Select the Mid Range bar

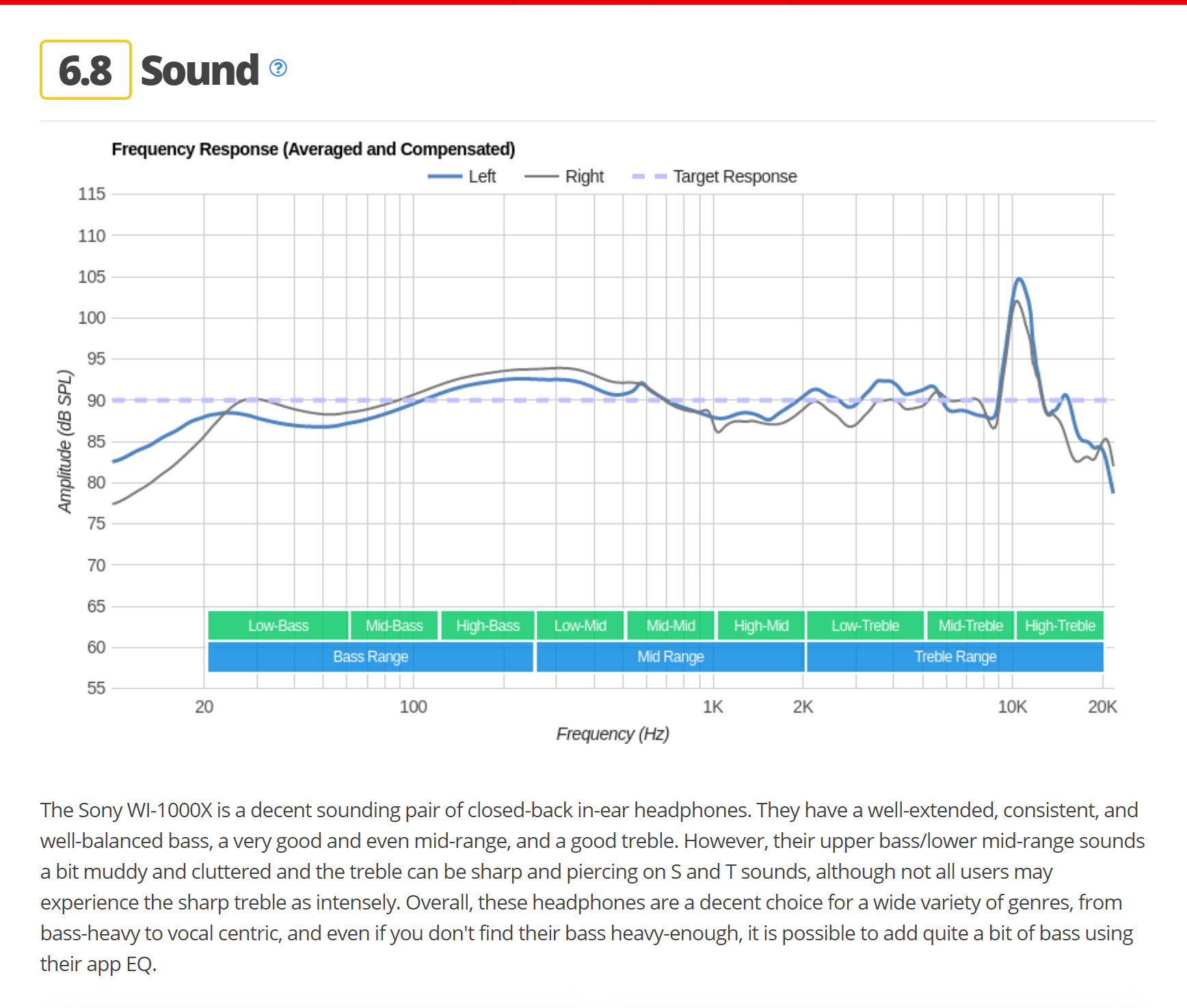[x=671, y=656]
